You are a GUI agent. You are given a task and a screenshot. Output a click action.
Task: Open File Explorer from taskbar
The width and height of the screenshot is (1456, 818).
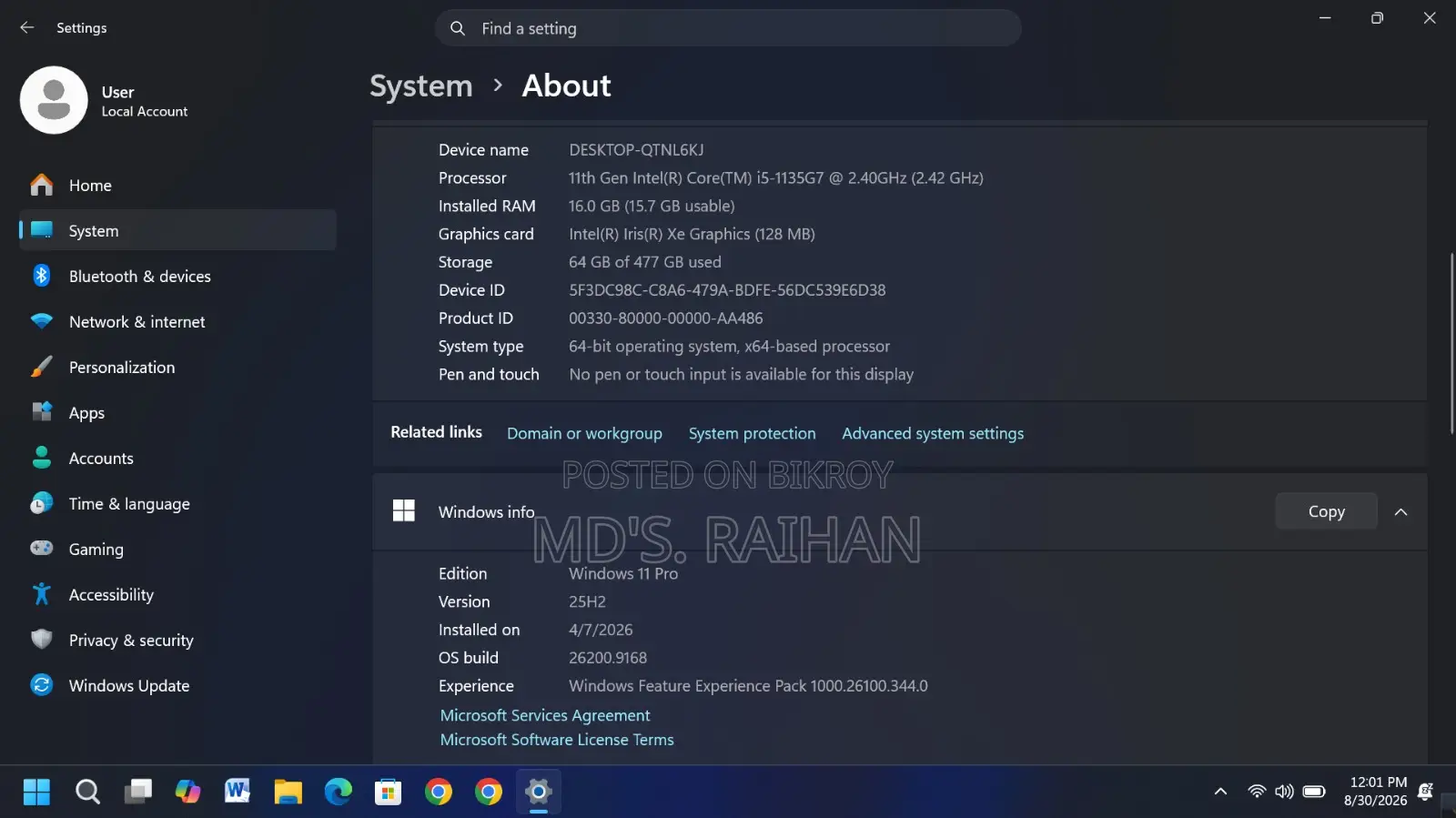(288, 792)
